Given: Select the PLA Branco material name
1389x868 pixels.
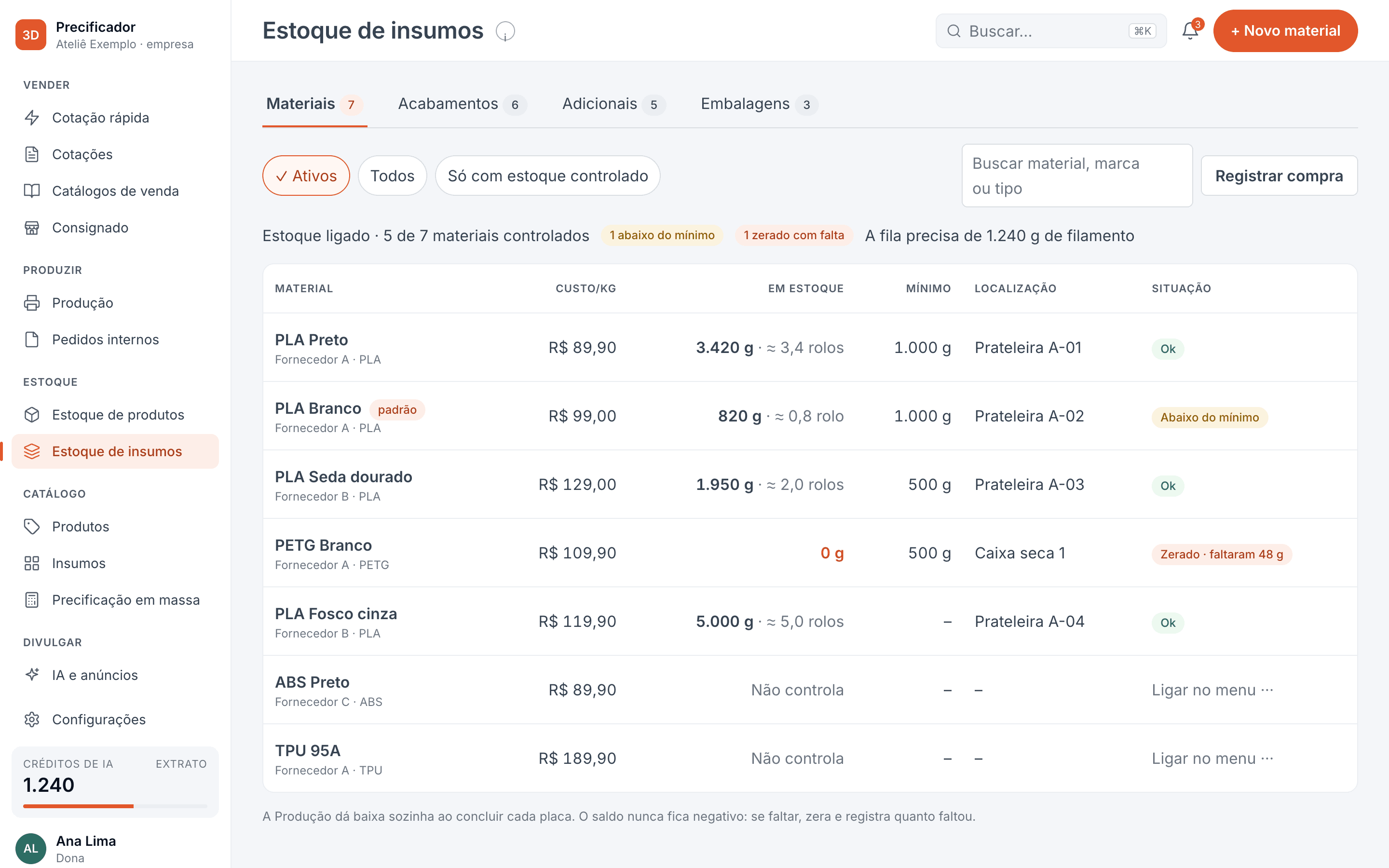Looking at the screenshot, I should [318, 408].
